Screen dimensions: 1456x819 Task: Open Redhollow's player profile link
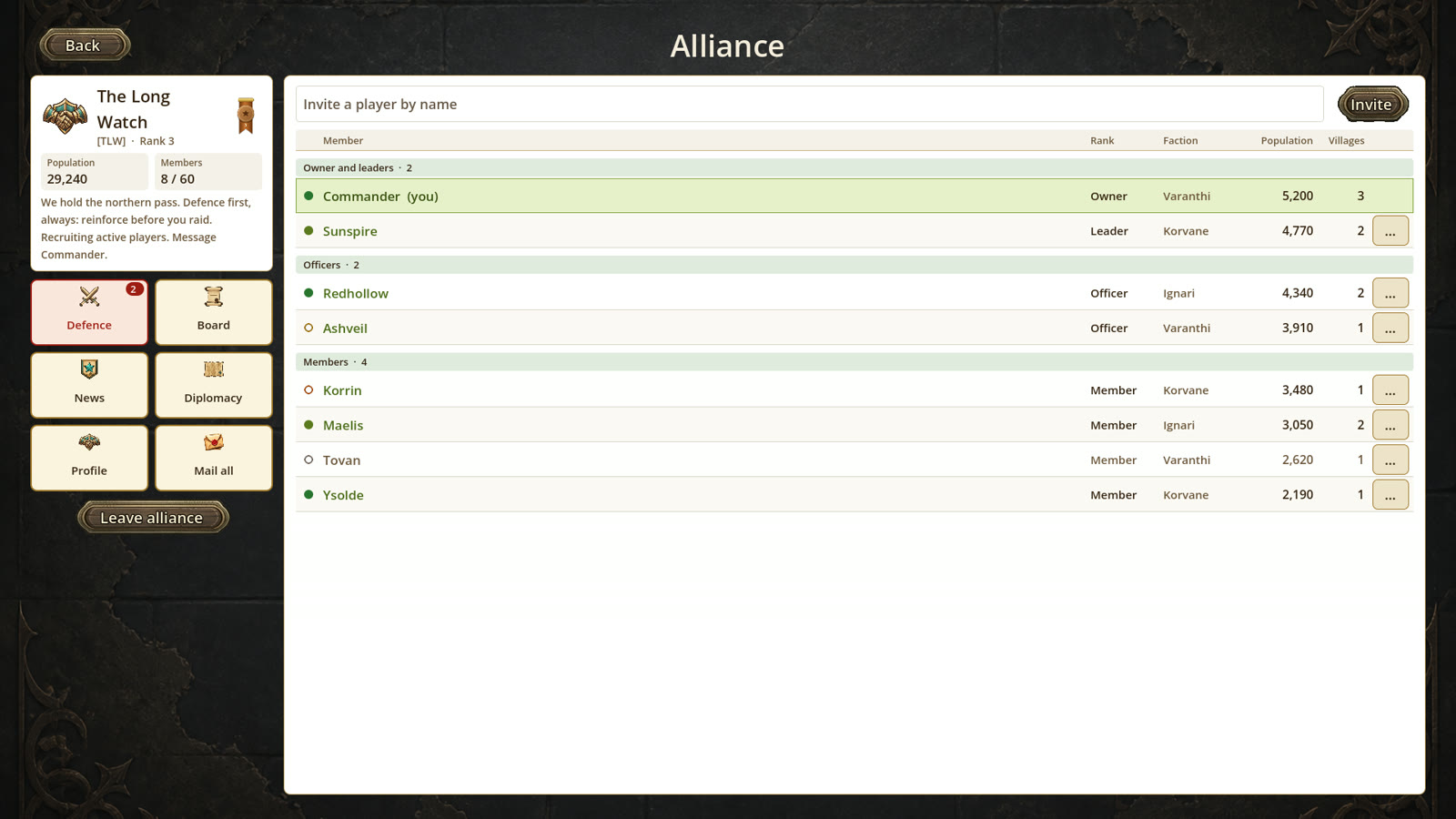(355, 293)
